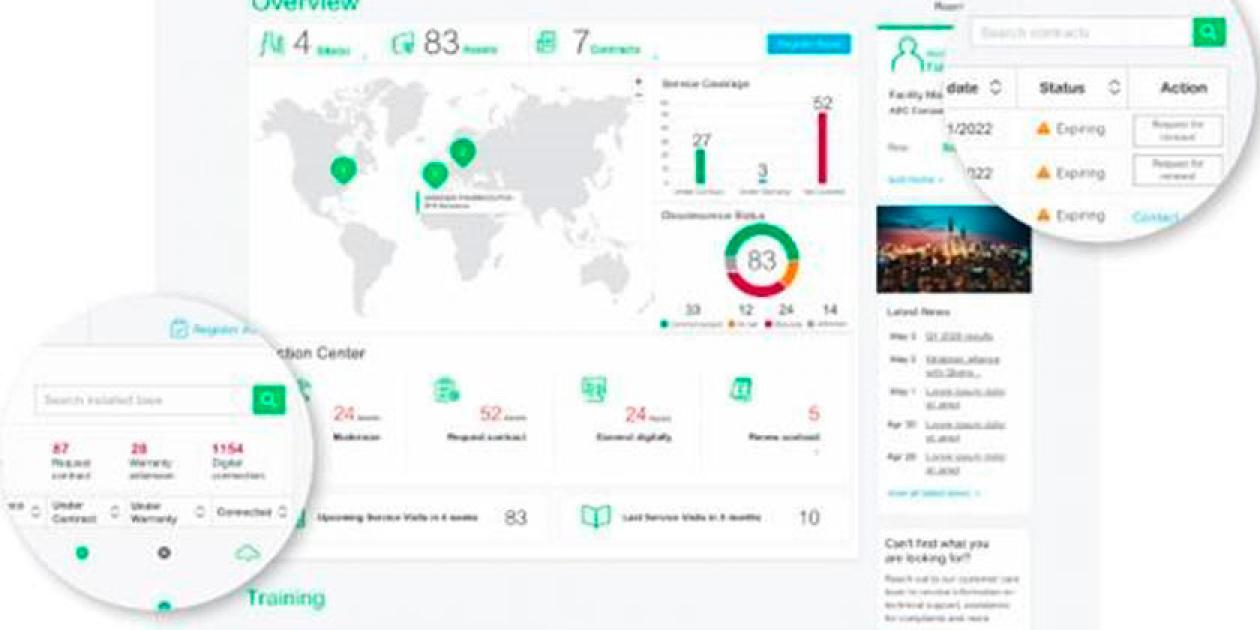This screenshot has height=630, width=1260.
Task: Click the assets icon beside 83
Action: (403, 44)
